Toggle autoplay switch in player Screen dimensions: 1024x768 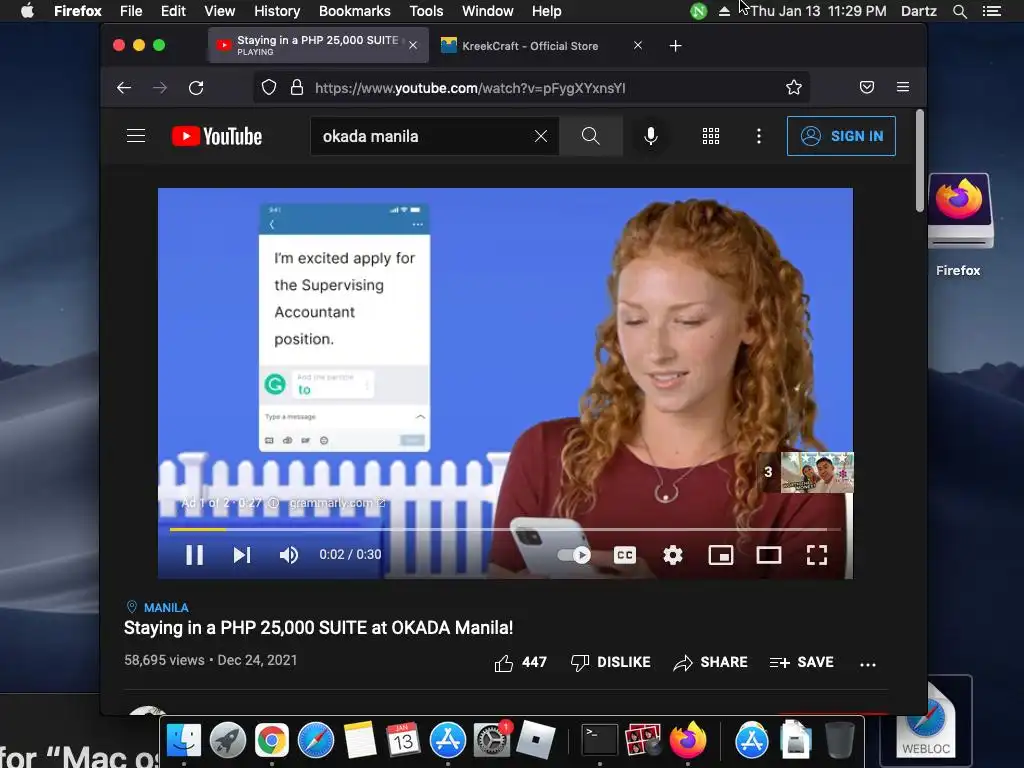pos(575,555)
